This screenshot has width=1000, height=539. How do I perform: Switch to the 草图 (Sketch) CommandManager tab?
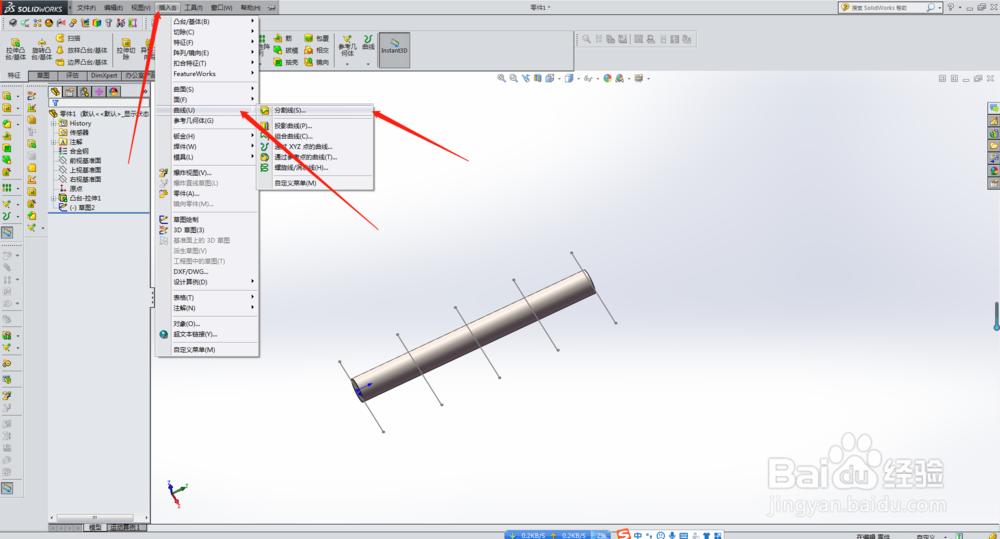pos(43,75)
